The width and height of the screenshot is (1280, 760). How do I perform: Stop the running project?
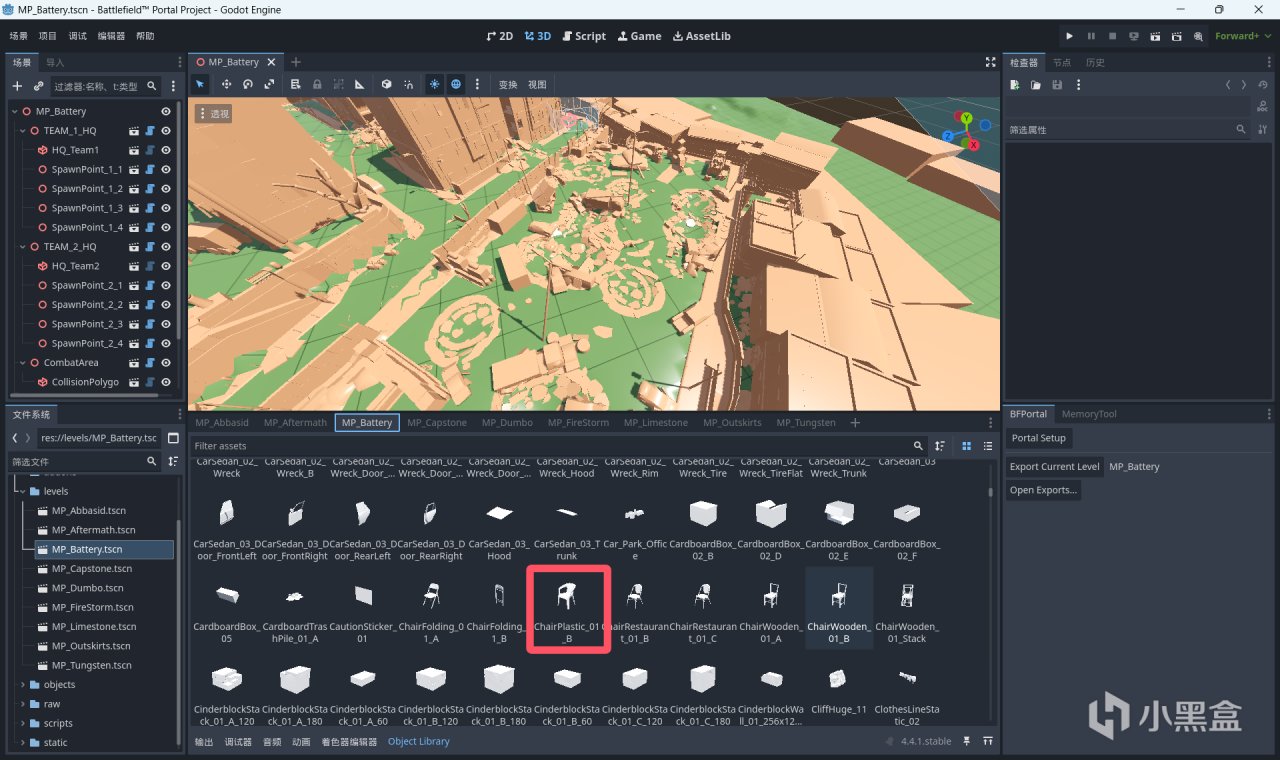pos(1112,36)
